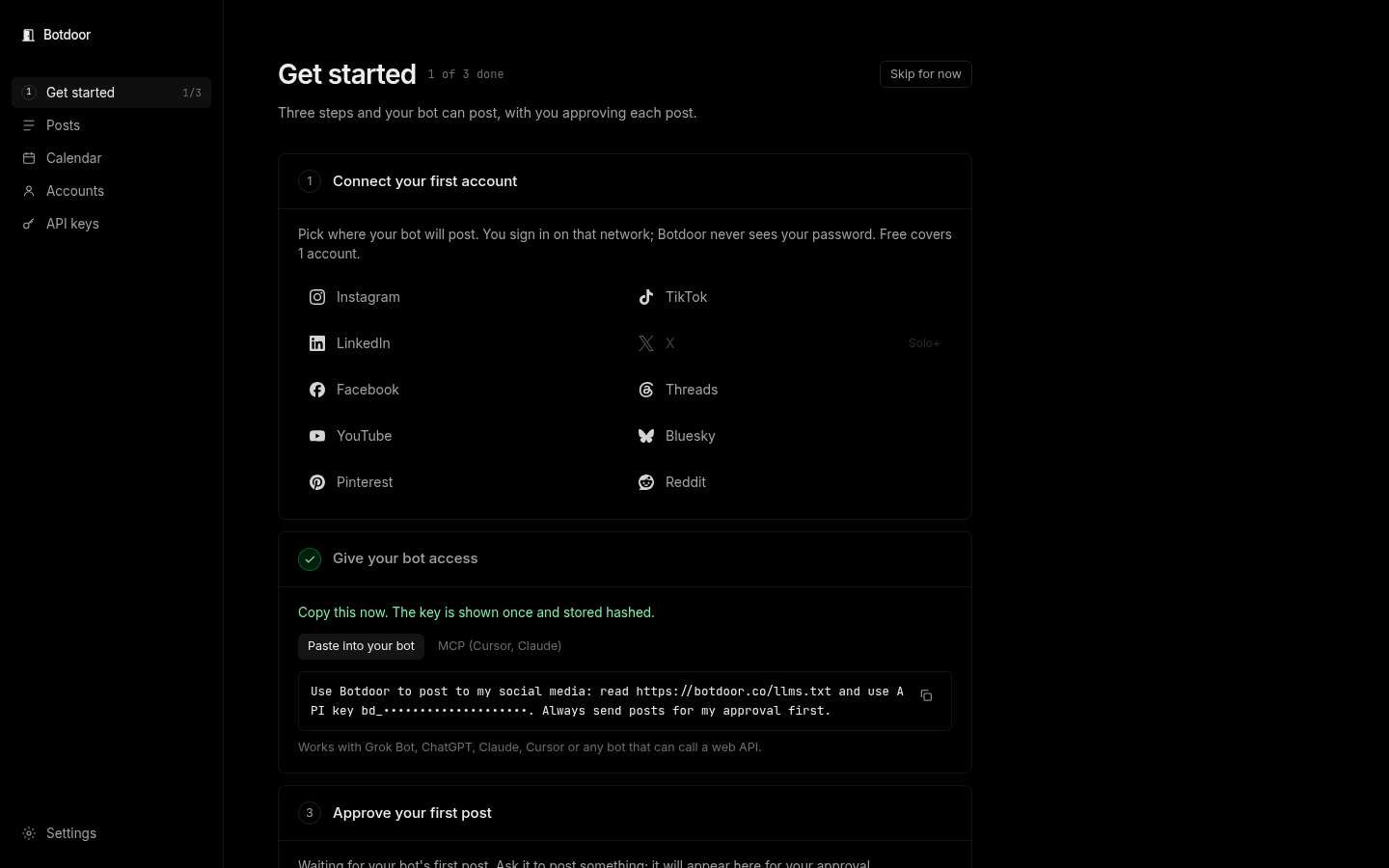This screenshot has height=868, width=1389.
Task: Select the Accounts person icon
Action: click(x=29, y=191)
